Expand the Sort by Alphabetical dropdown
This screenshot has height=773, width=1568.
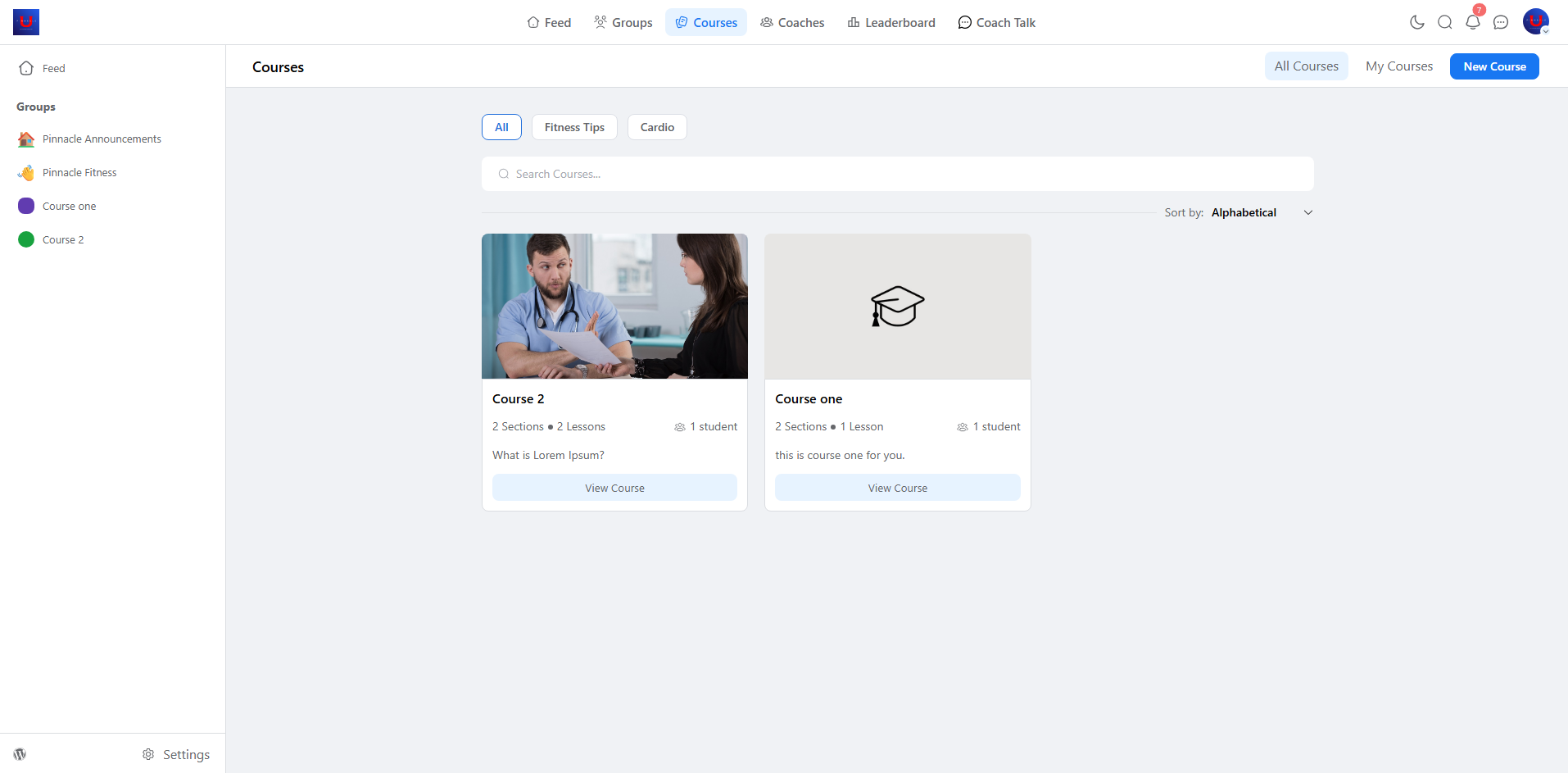pyautogui.click(x=1243, y=212)
